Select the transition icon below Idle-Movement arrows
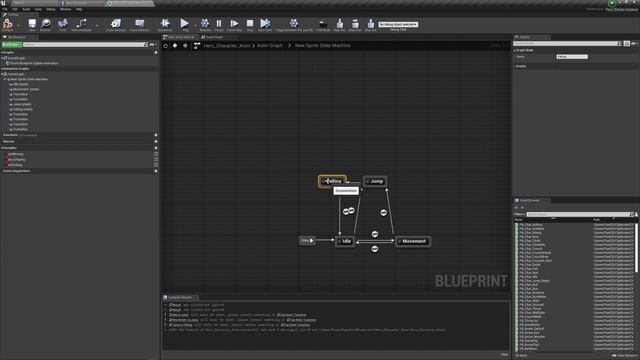 [375, 249]
